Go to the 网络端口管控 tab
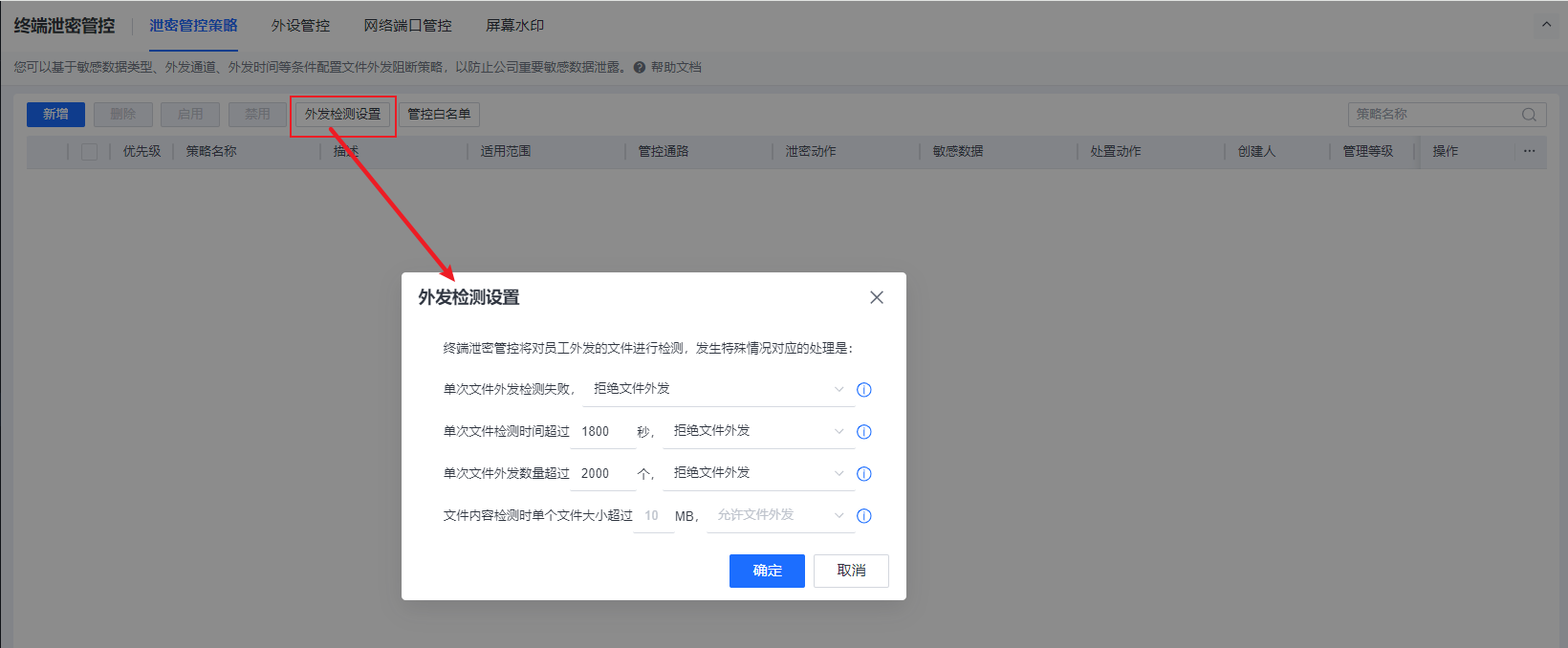 pyautogui.click(x=407, y=26)
